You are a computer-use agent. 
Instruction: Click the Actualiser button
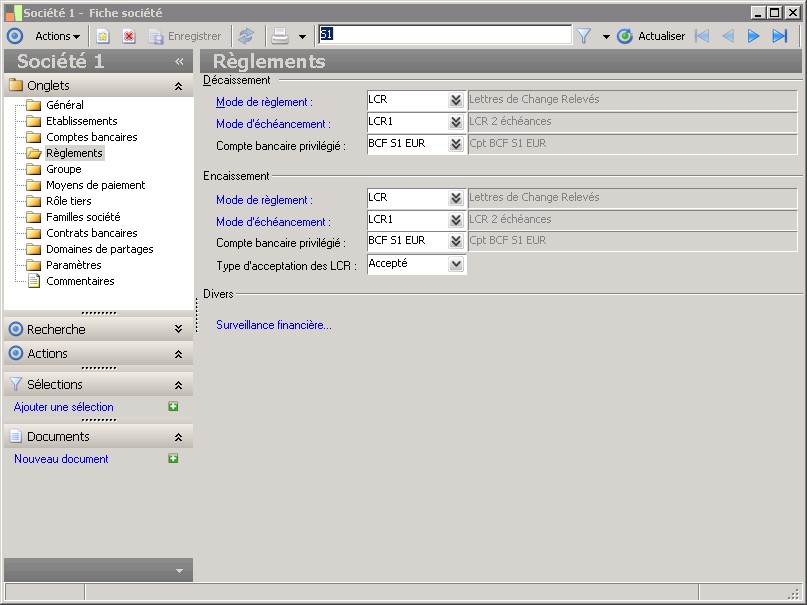(651, 36)
